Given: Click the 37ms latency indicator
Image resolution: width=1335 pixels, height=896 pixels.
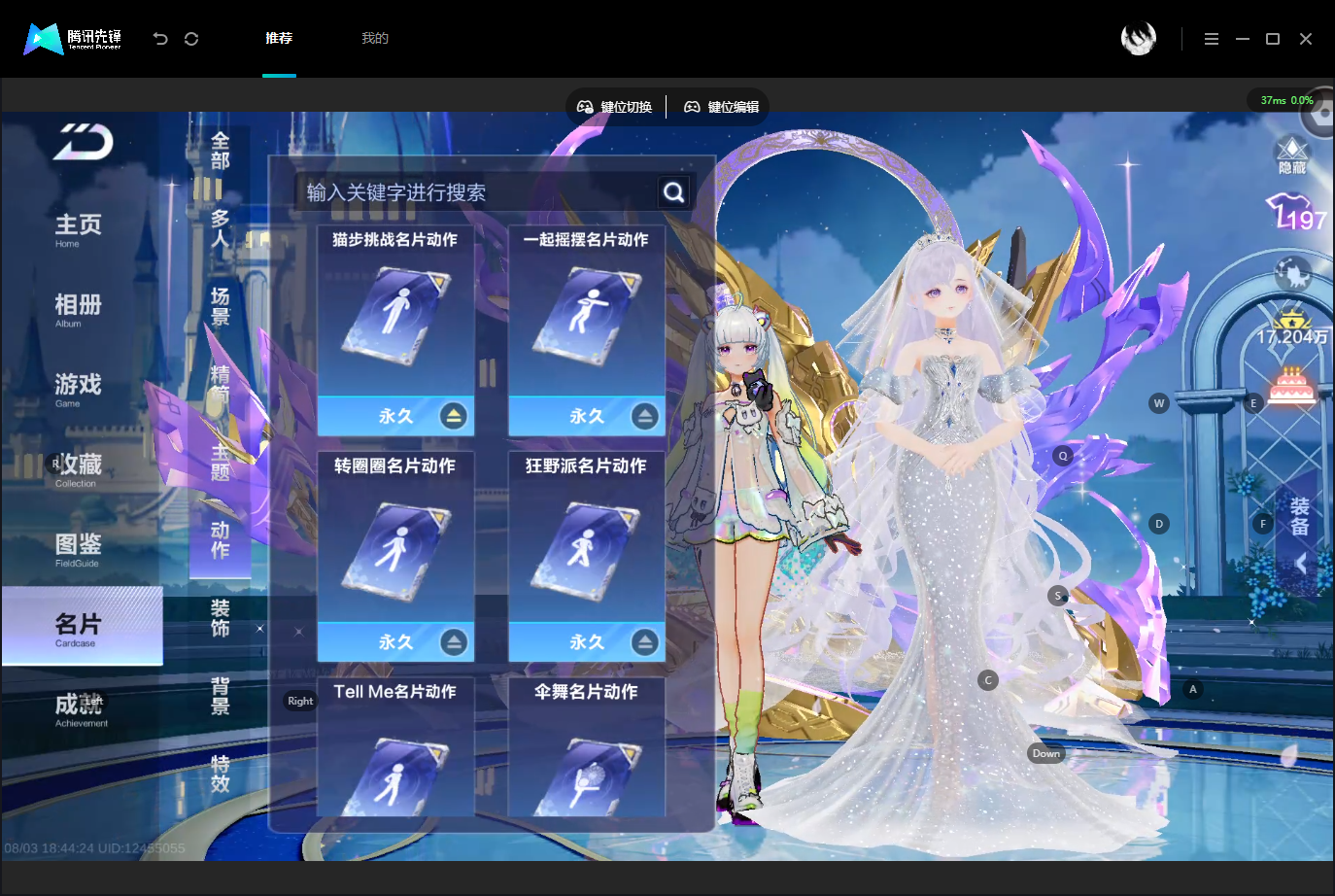Looking at the screenshot, I should [1286, 100].
